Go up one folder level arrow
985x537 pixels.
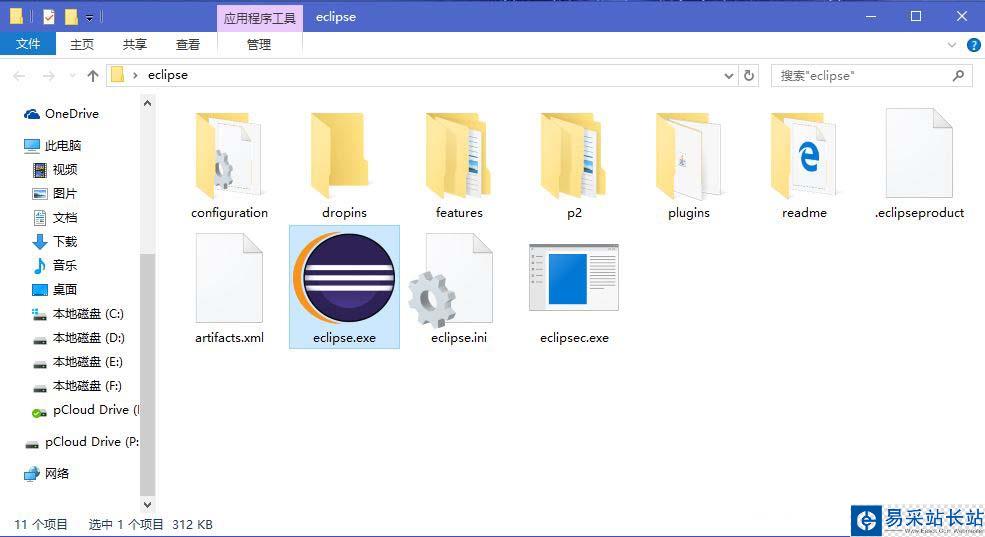(93, 76)
